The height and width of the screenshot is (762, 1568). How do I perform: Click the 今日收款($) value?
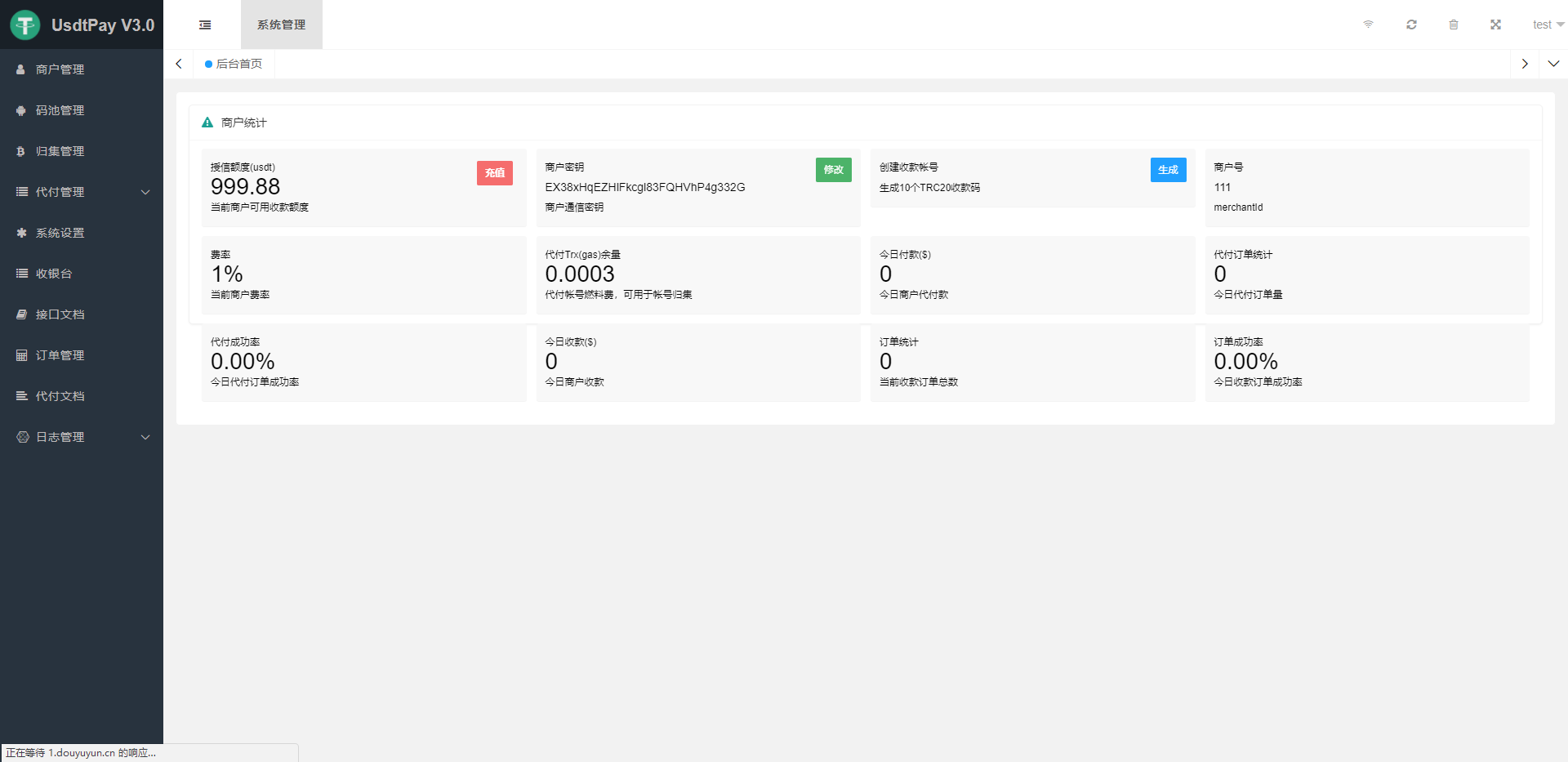(551, 362)
